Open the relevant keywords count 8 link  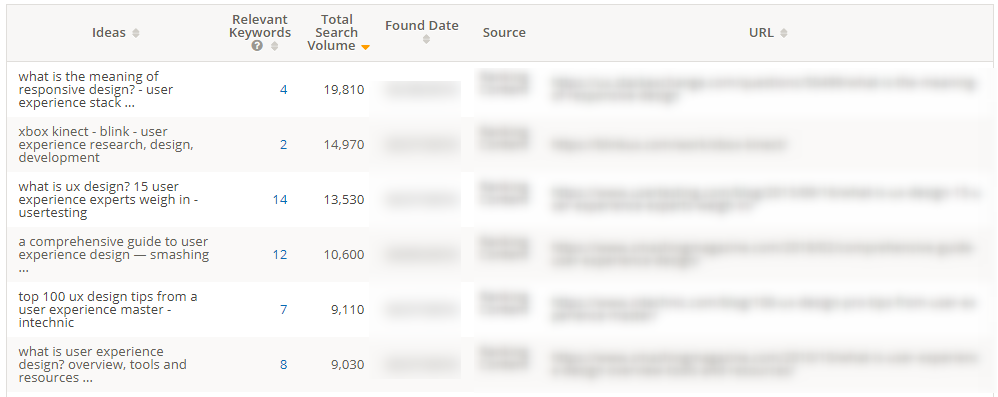pyautogui.click(x=283, y=365)
